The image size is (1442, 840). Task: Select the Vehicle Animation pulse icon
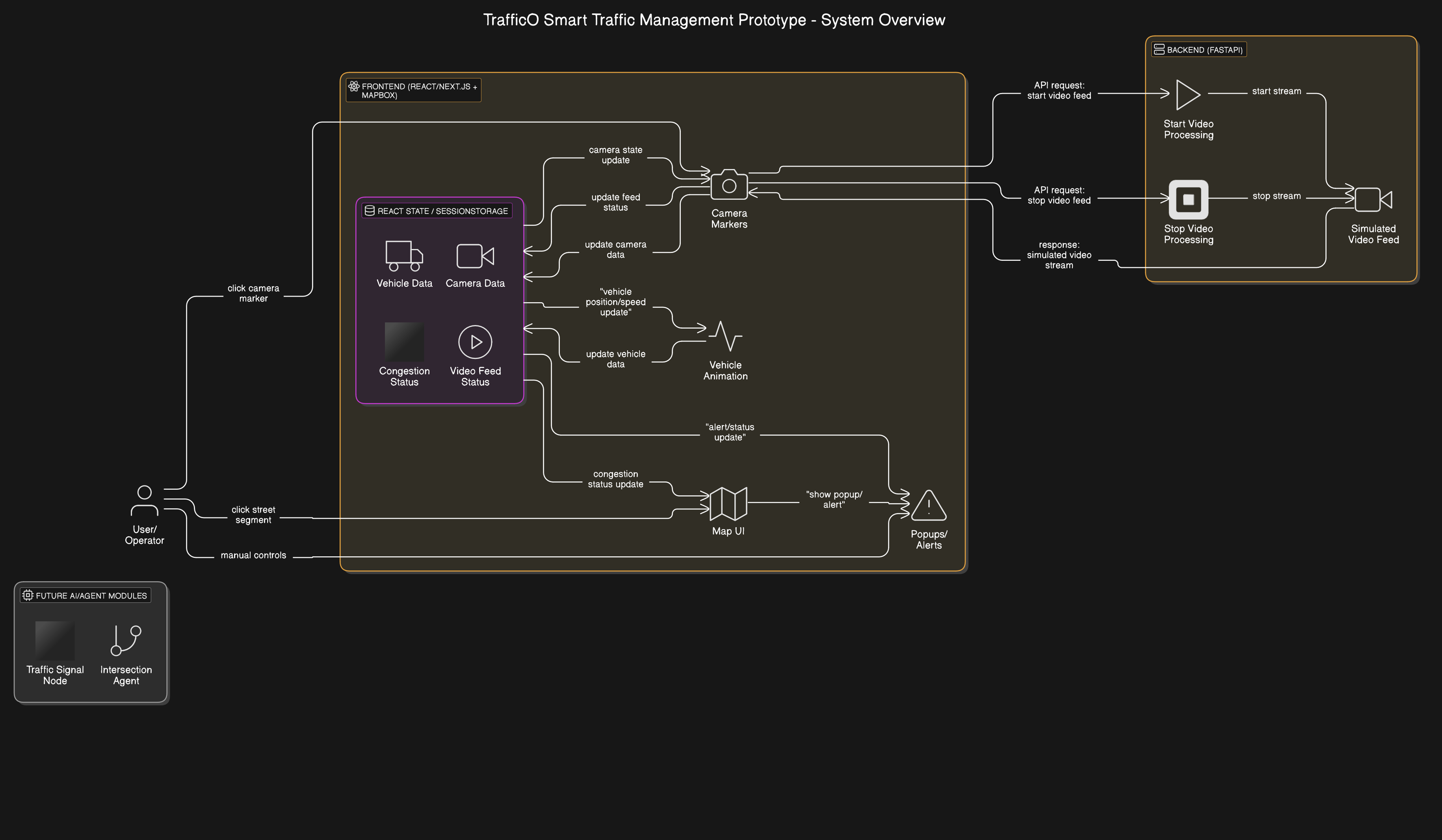pyautogui.click(x=725, y=336)
